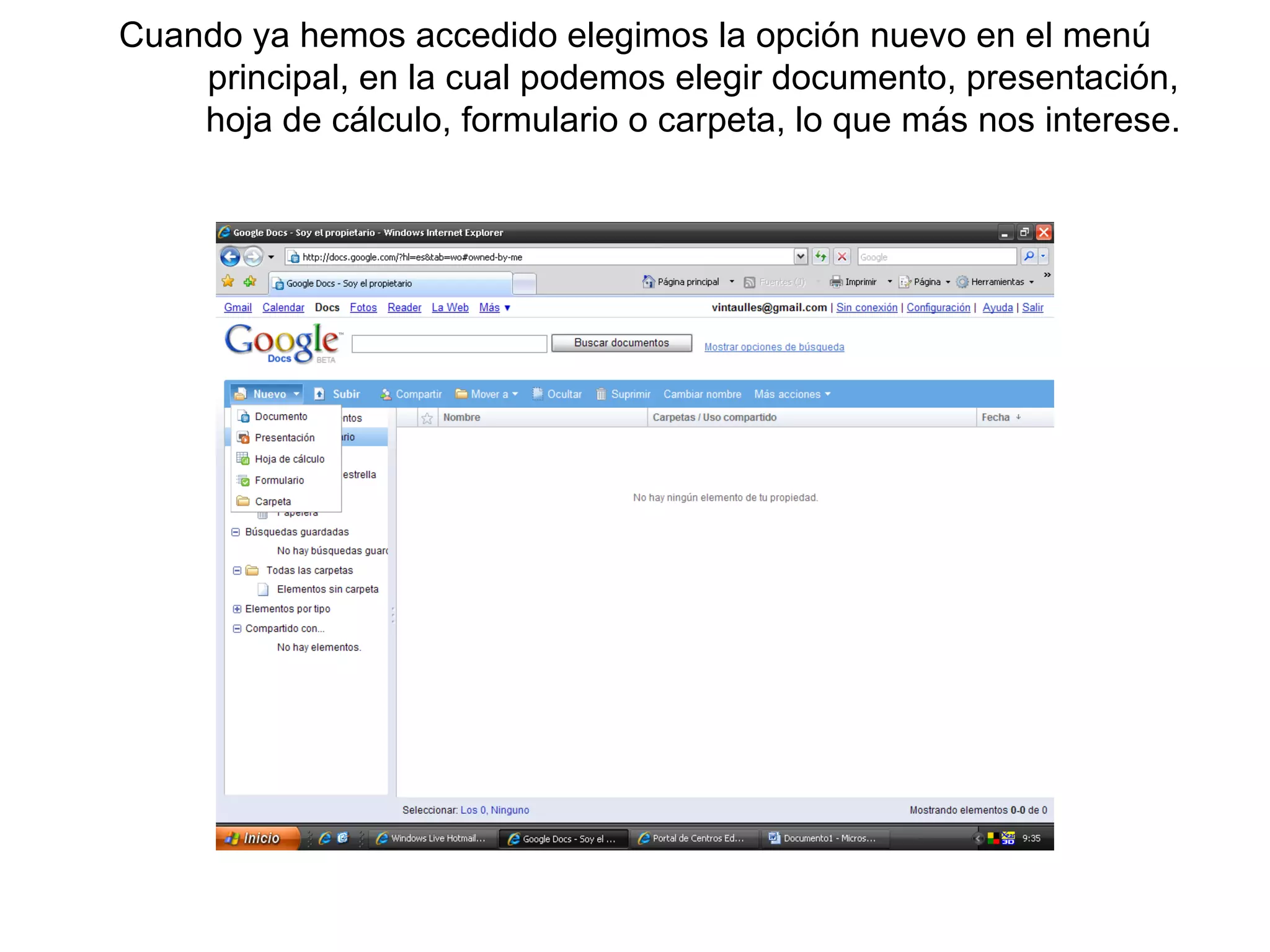Open the Configuración link

938,307
